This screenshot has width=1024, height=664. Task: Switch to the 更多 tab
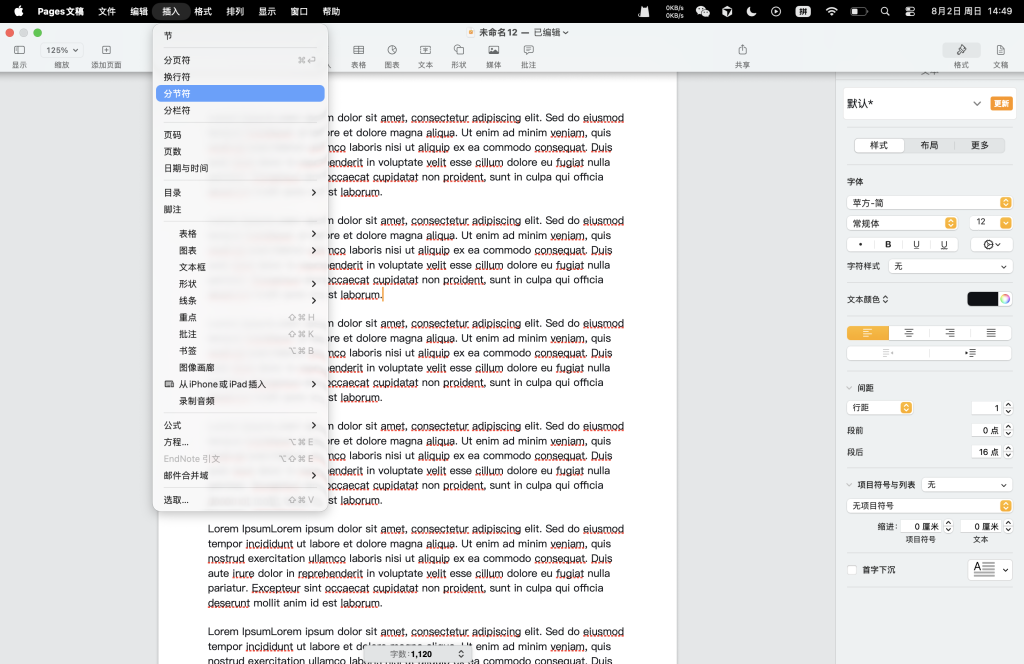click(x=980, y=145)
